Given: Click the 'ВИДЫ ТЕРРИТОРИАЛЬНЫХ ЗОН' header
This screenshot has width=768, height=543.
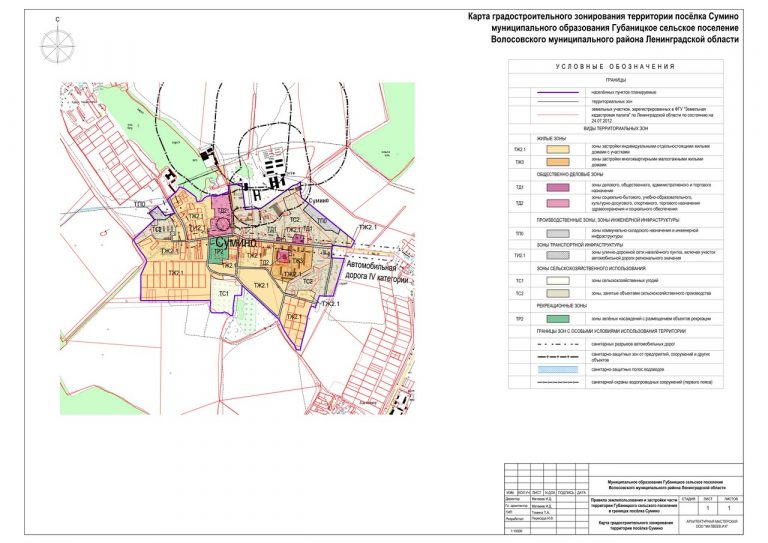Looking at the screenshot, I should (616, 128).
